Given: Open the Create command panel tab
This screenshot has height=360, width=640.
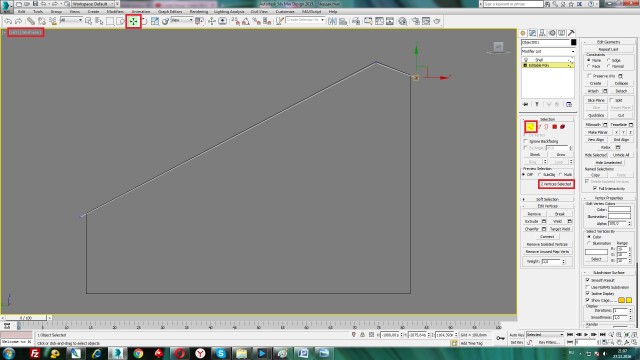Looking at the screenshot, I should click(523, 33).
